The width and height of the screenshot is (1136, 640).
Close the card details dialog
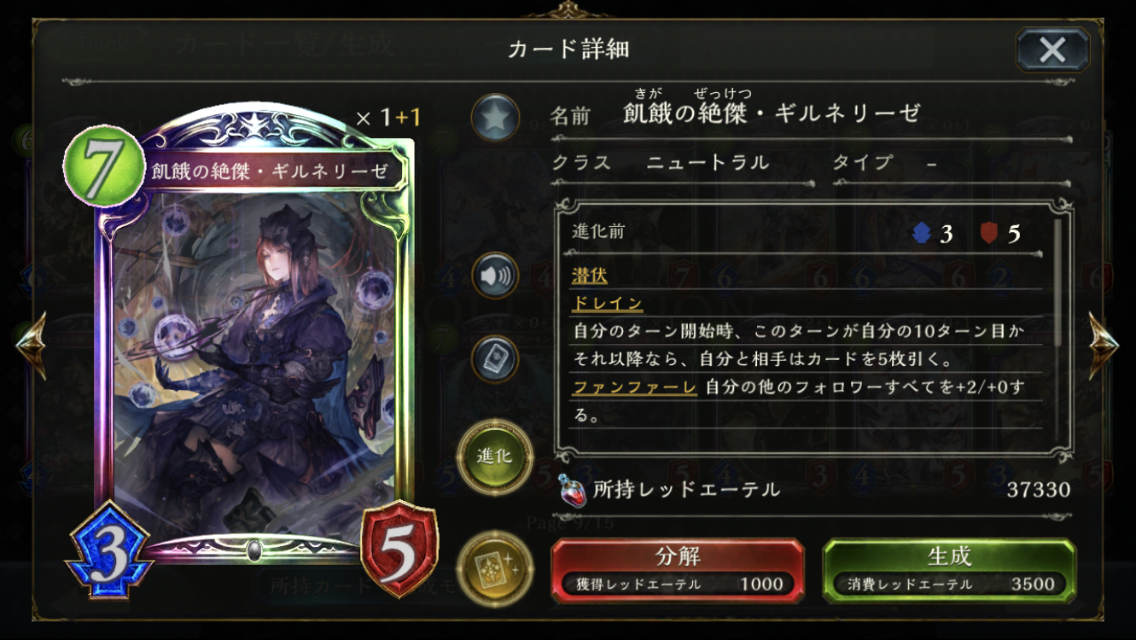point(1052,50)
